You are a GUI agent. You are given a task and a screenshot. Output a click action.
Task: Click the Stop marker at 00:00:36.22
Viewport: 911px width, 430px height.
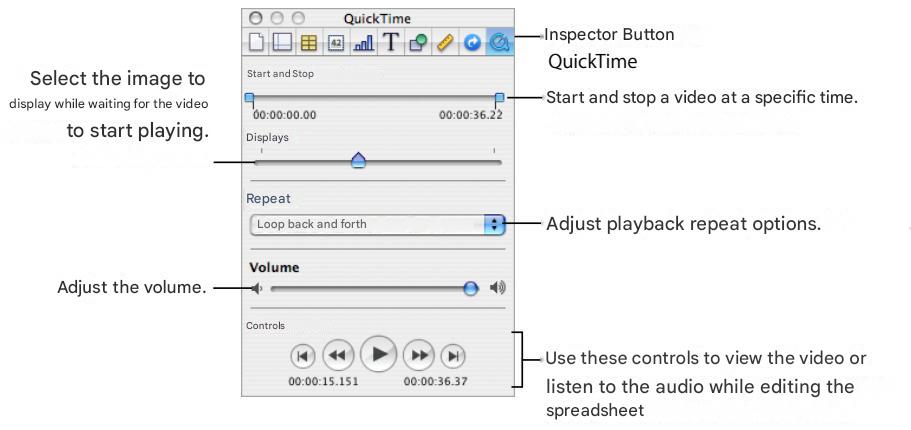[x=499, y=99]
